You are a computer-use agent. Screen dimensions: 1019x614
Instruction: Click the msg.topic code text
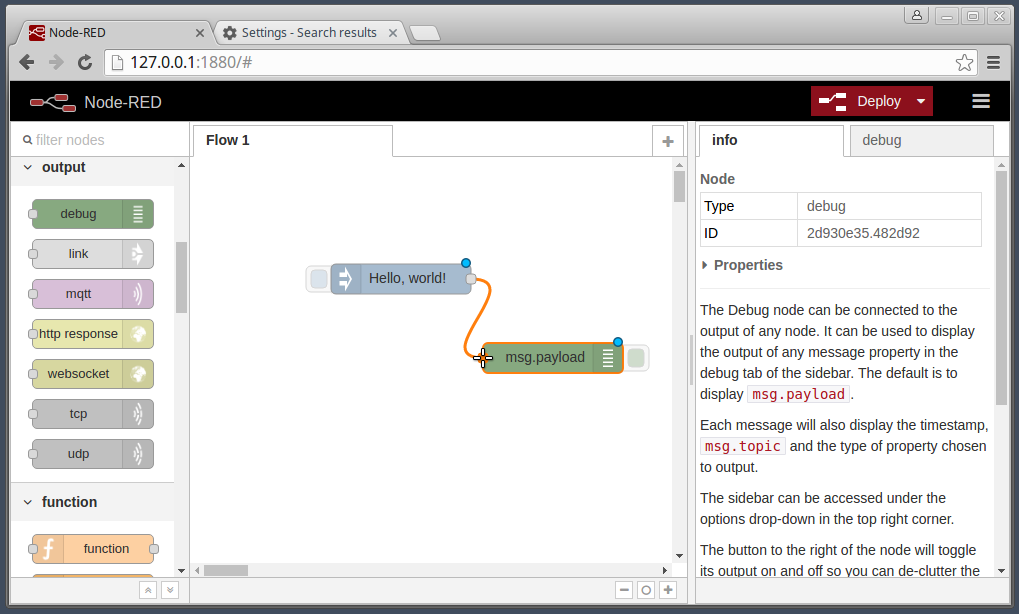743,446
